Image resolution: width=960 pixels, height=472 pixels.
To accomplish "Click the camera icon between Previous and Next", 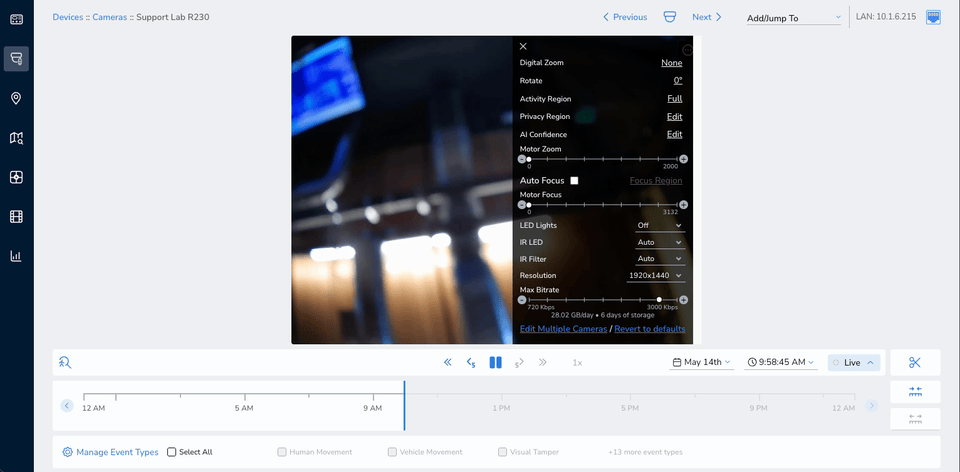I will (x=670, y=17).
